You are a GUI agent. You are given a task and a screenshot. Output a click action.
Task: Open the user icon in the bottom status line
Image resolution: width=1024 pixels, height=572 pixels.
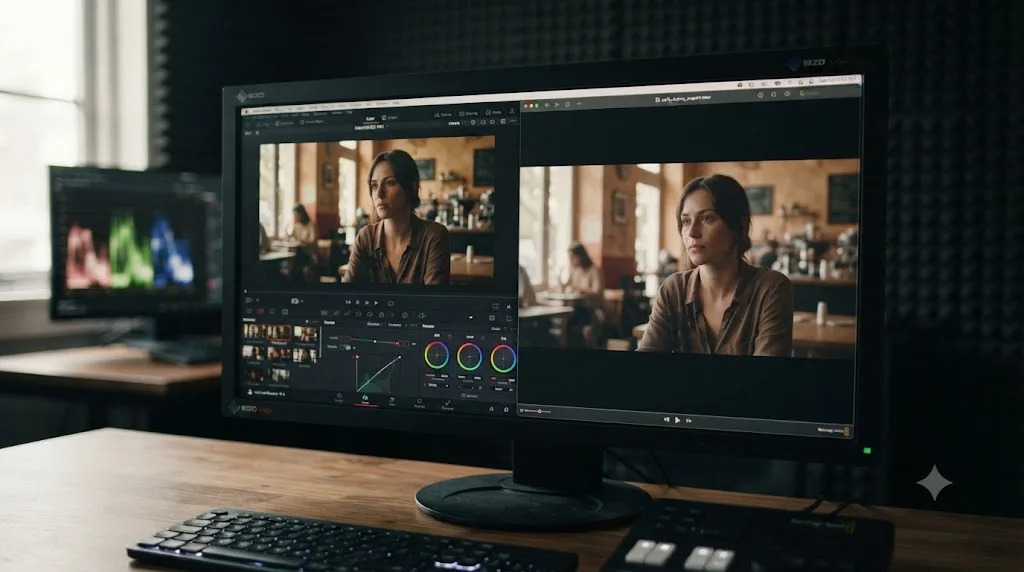point(249,392)
